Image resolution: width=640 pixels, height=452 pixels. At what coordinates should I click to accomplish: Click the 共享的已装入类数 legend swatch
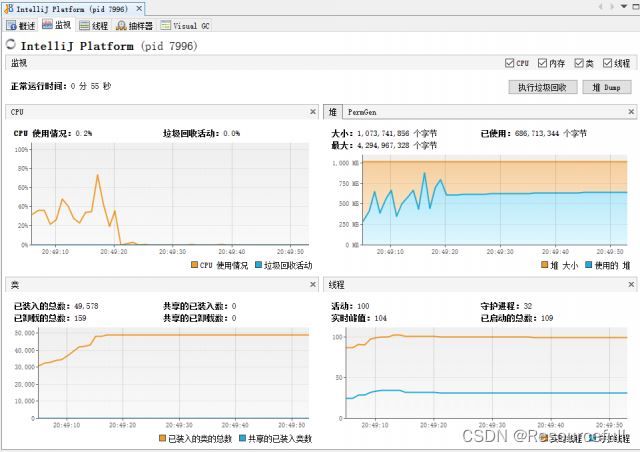[242, 438]
